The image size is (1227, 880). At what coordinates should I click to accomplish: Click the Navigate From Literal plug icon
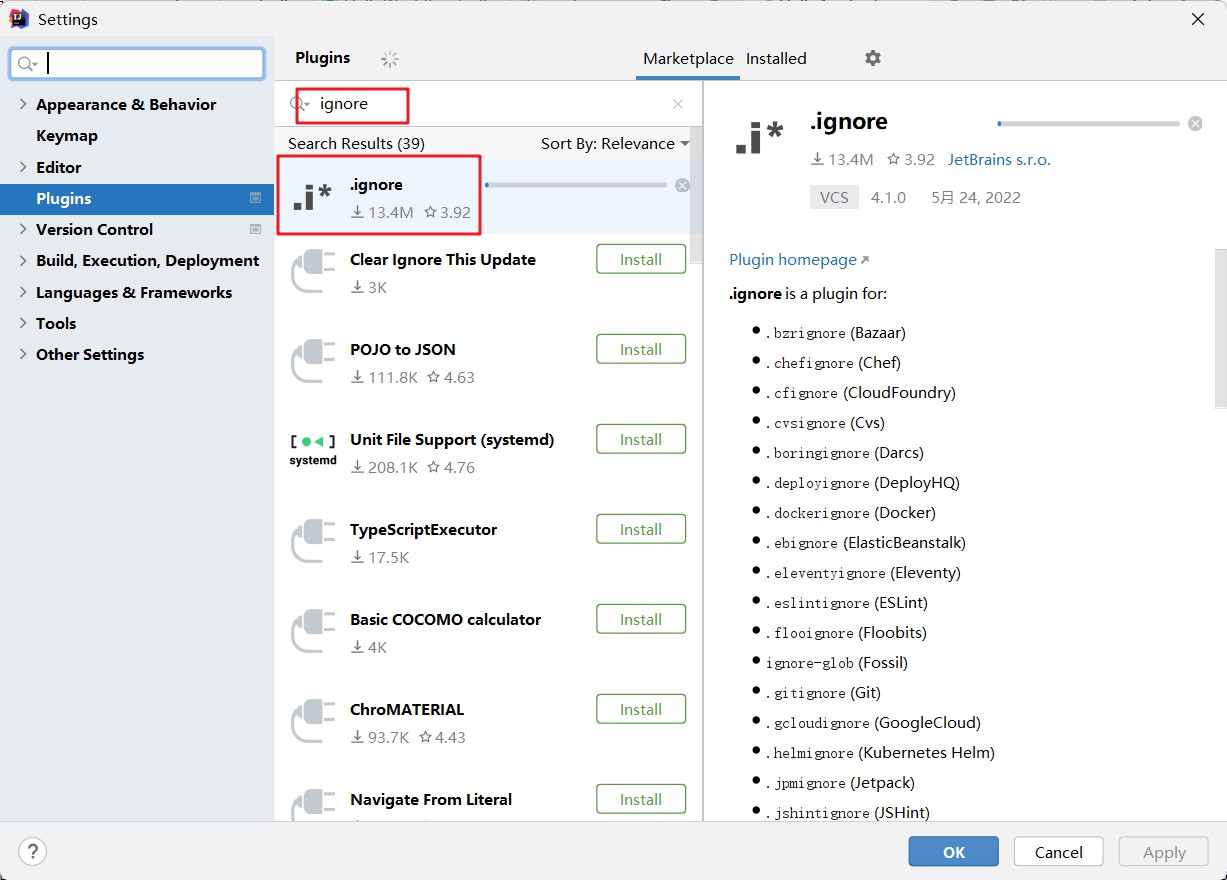pyautogui.click(x=313, y=805)
